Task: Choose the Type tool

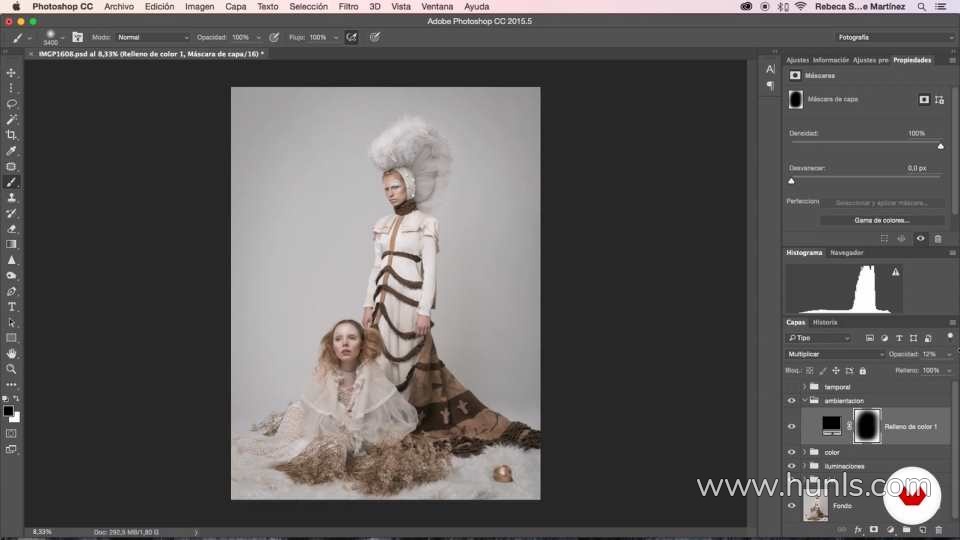Action: click(12, 307)
